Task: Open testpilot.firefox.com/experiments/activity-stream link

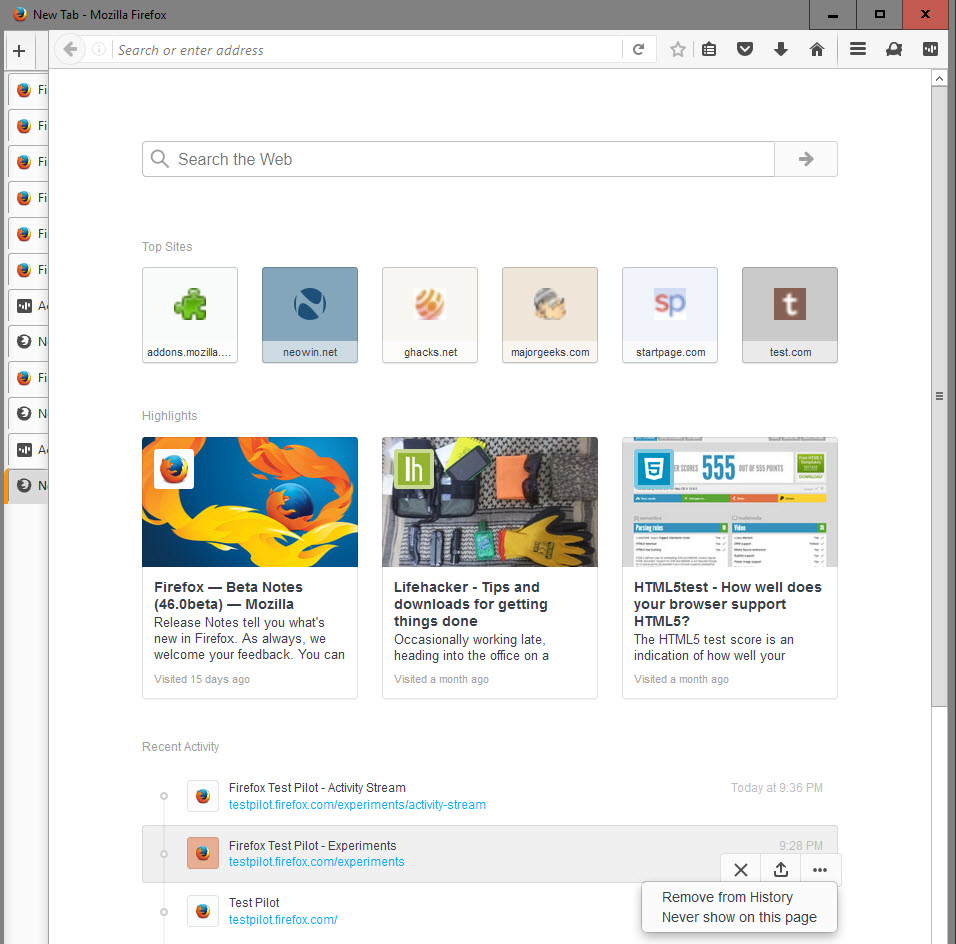Action: coord(357,804)
